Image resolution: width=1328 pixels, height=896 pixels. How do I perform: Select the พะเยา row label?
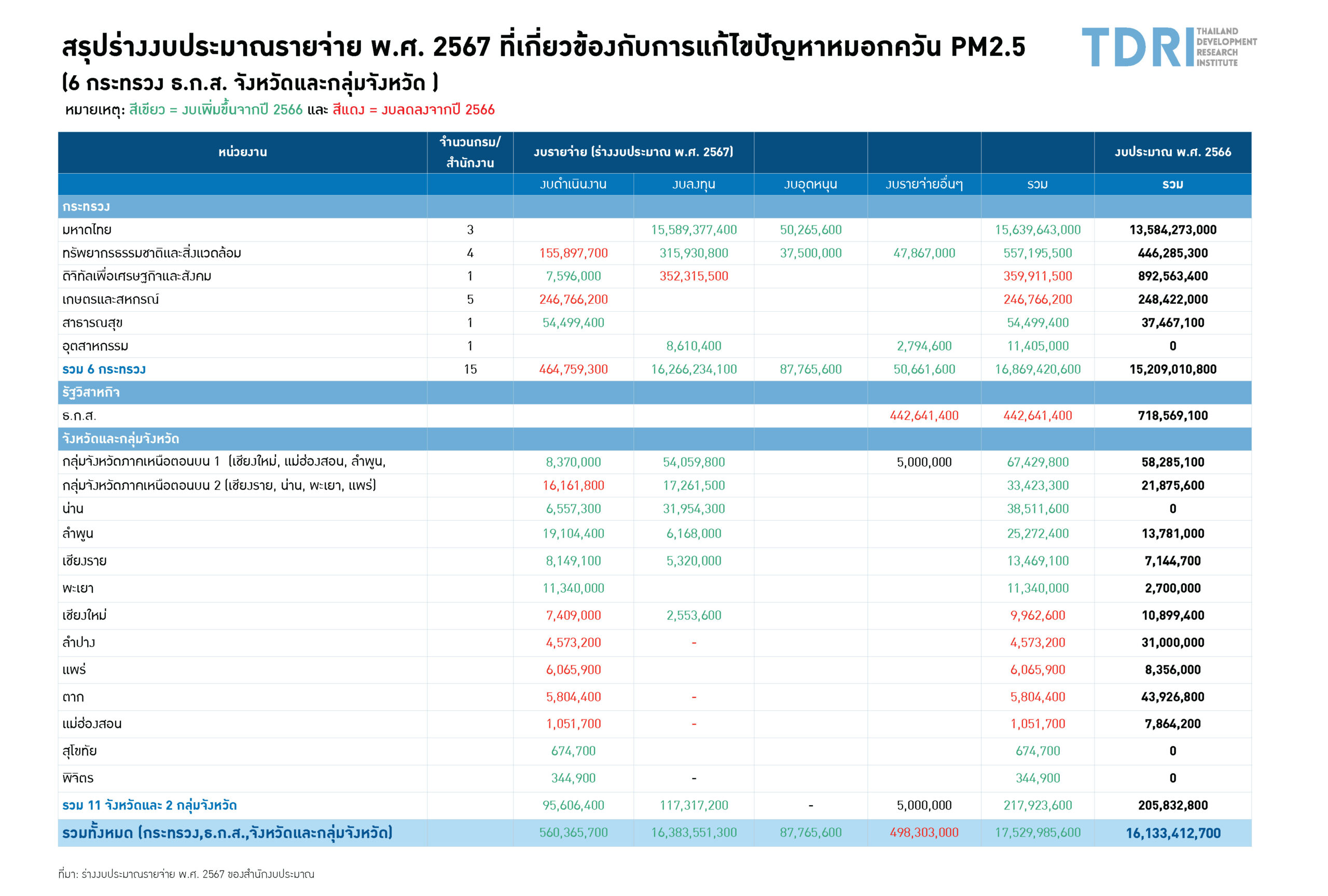[78, 588]
